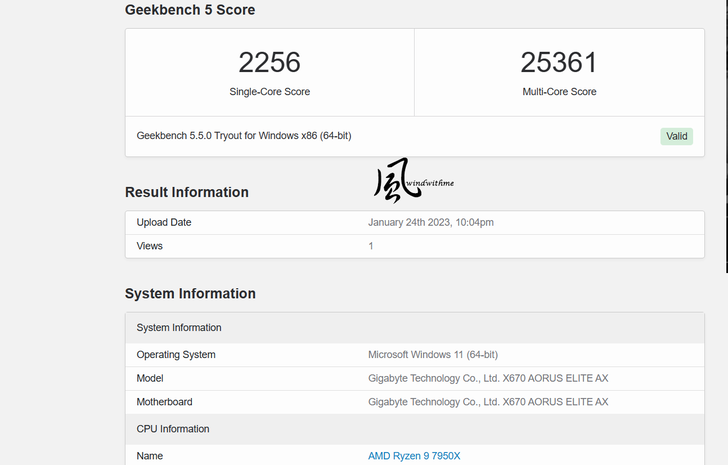The image size is (728, 465).
Task: Click the Views row label
Action: (150, 246)
